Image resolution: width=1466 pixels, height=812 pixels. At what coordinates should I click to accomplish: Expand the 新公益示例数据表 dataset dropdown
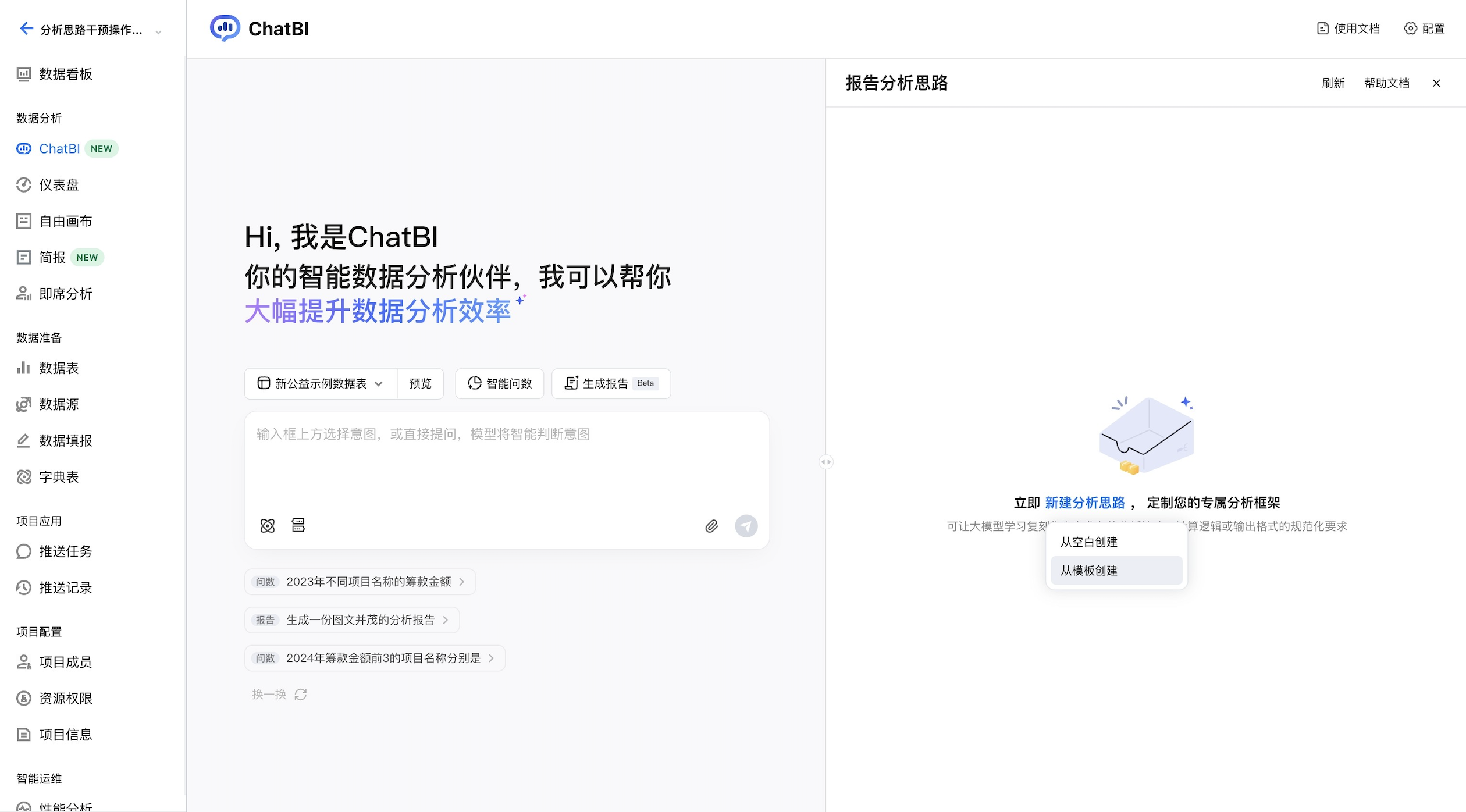point(321,383)
